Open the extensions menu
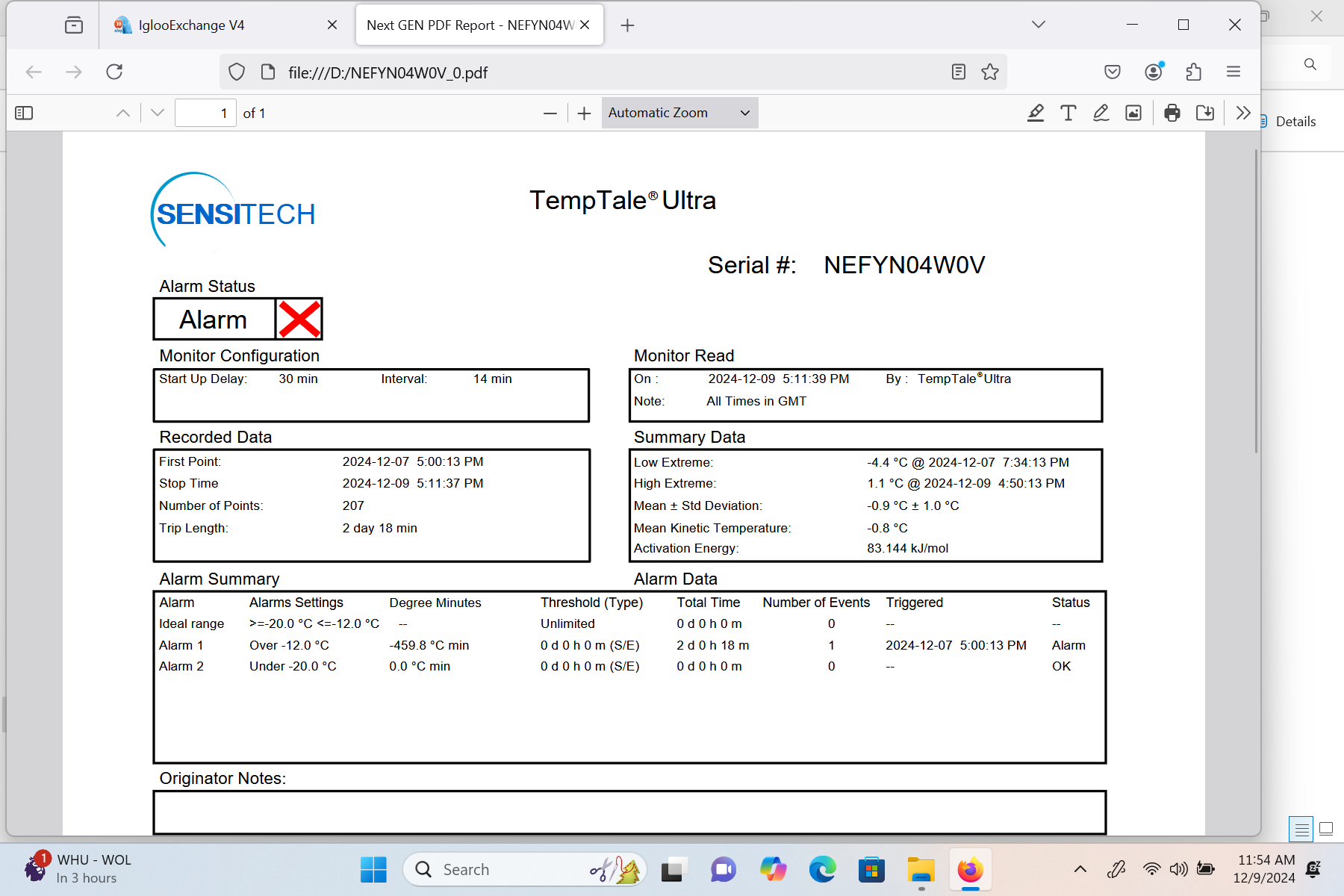Image resolution: width=1344 pixels, height=896 pixels. coord(1194,72)
